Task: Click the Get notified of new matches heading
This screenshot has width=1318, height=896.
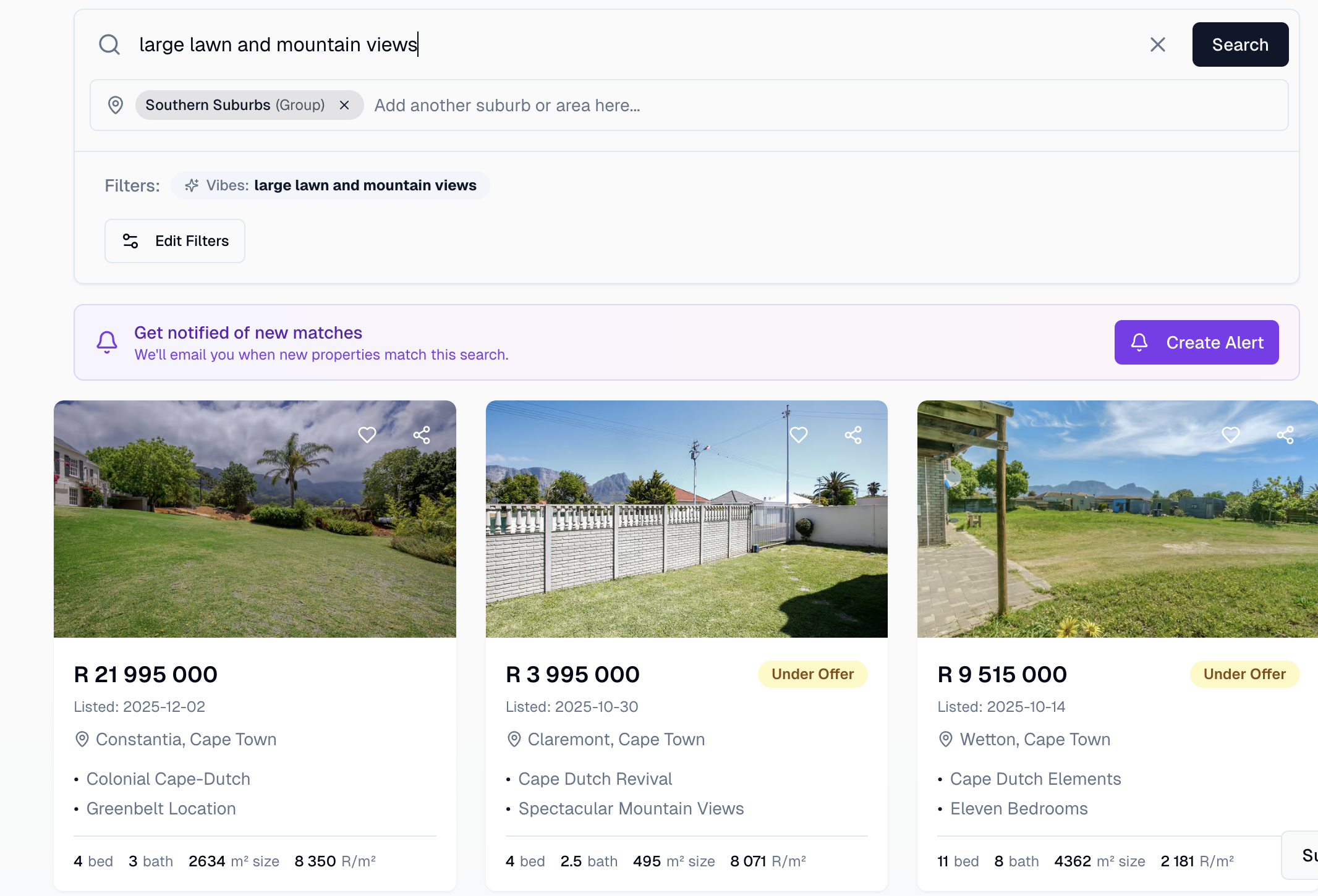Action: [x=248, y=332]
